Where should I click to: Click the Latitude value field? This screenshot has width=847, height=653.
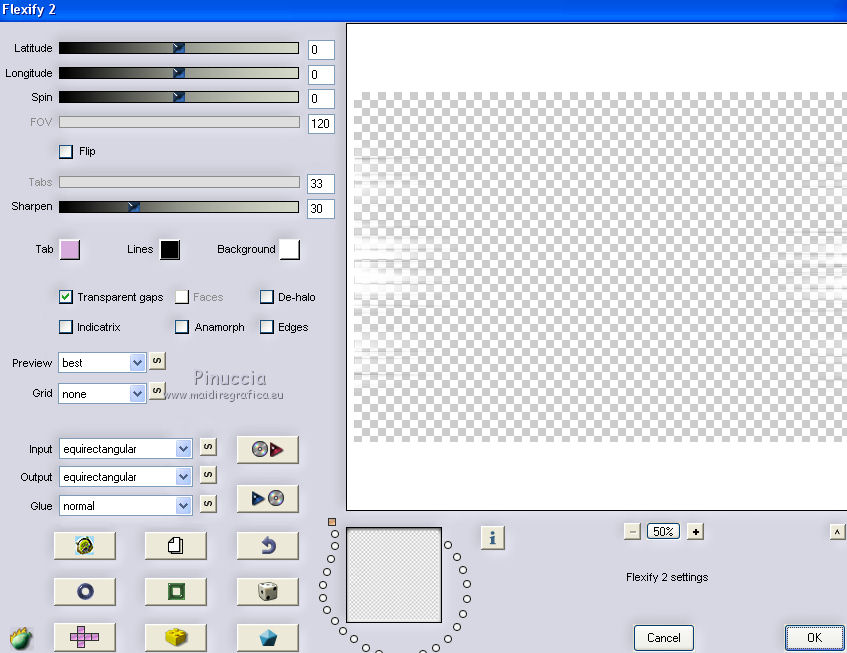(321, 50)
